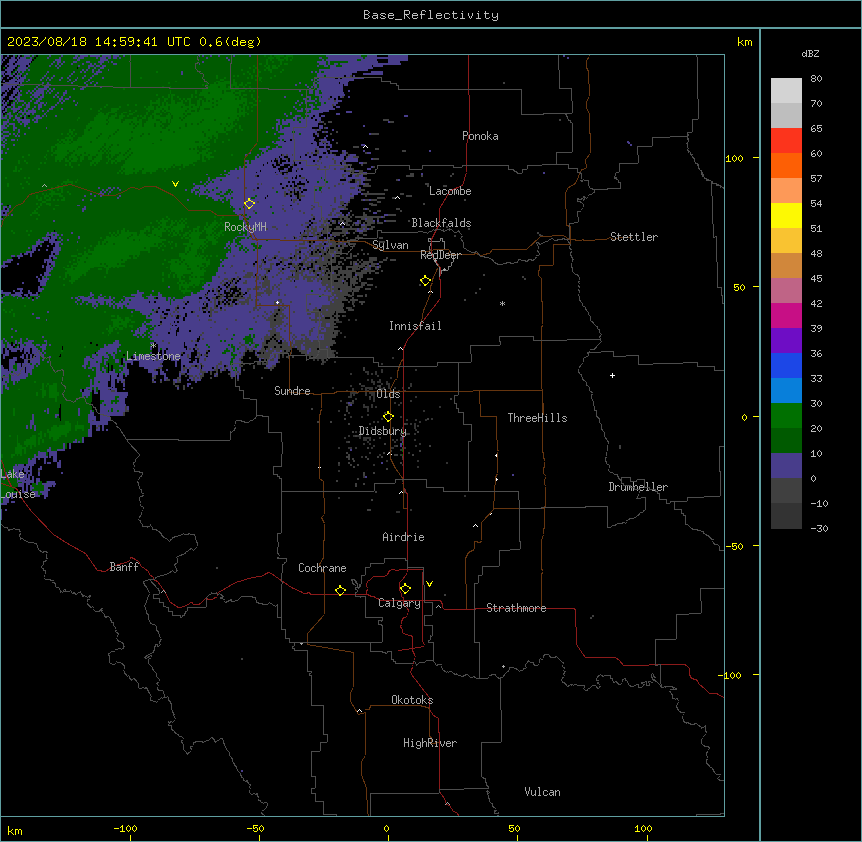This screenshot has width=862, height=842.
Task: Select the slate purple 0-10 dBZ swatch
Action: pos(786,466)
